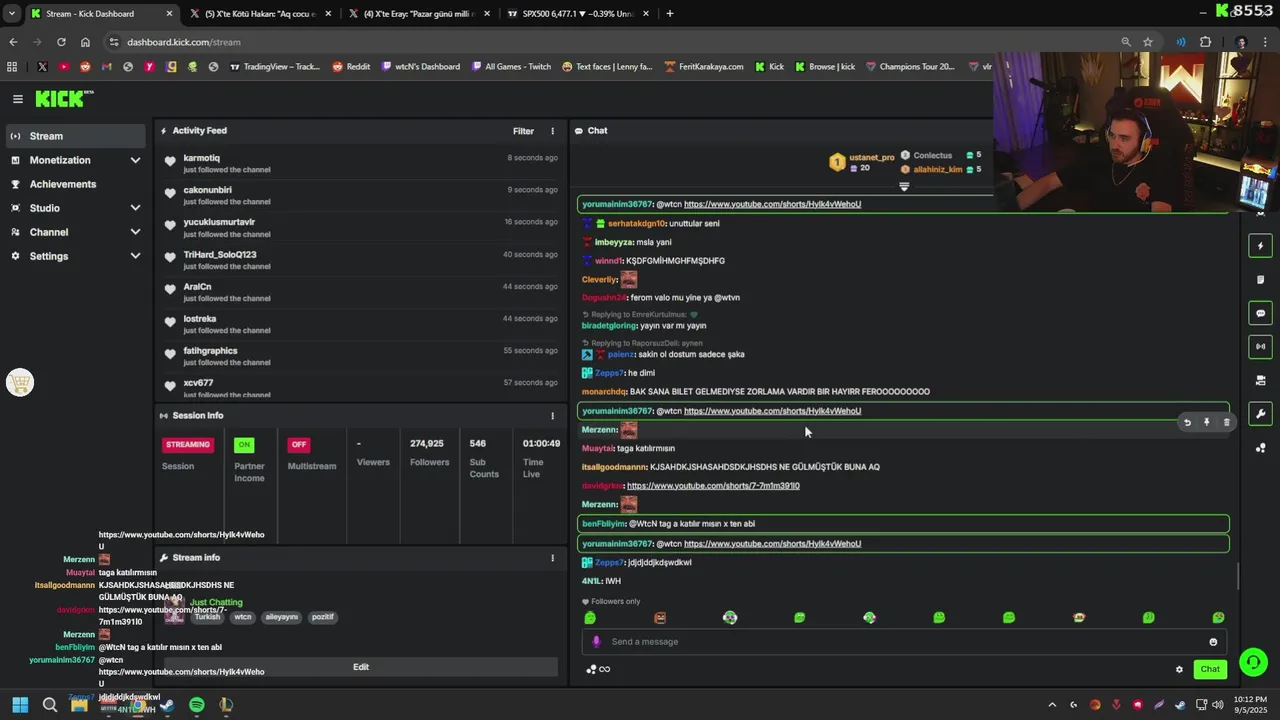Switch to the Kötü Hakan X tab
This screenshot has height=720, width=1280.
(260, 14)
